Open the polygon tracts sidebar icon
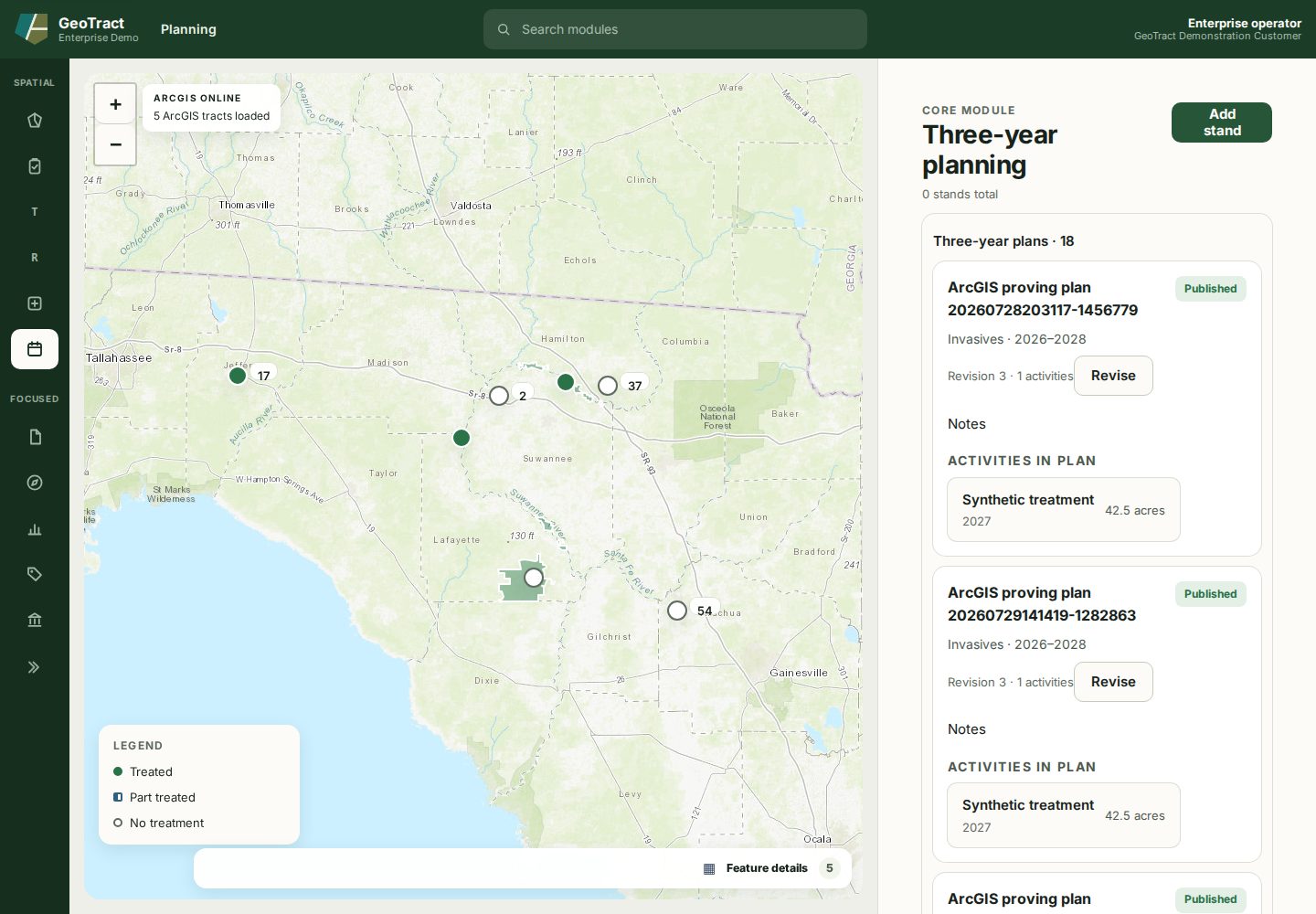The image size is (1316, 914). pos(35,121)
